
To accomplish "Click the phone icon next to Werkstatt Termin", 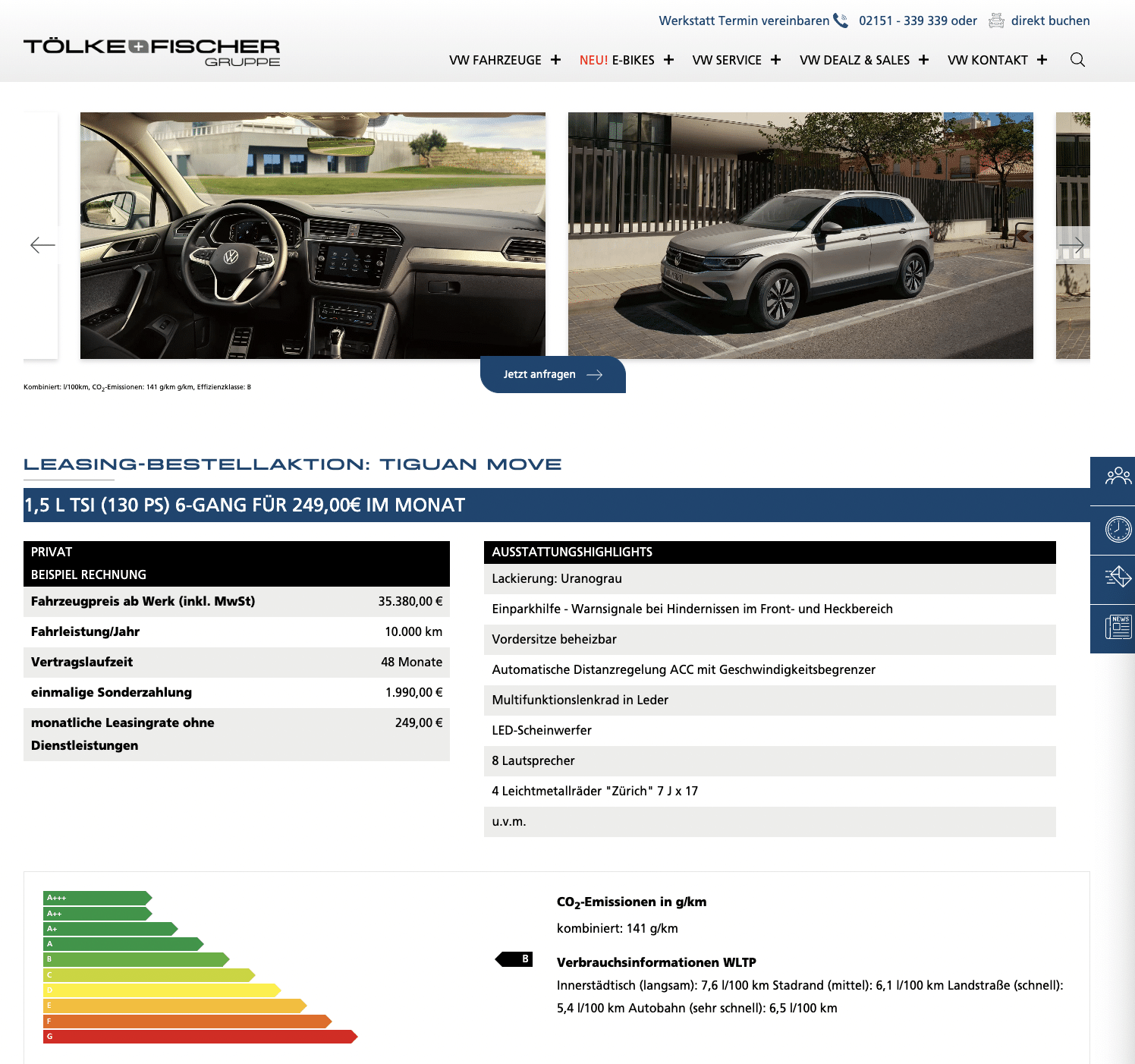I will coord(841,20).
